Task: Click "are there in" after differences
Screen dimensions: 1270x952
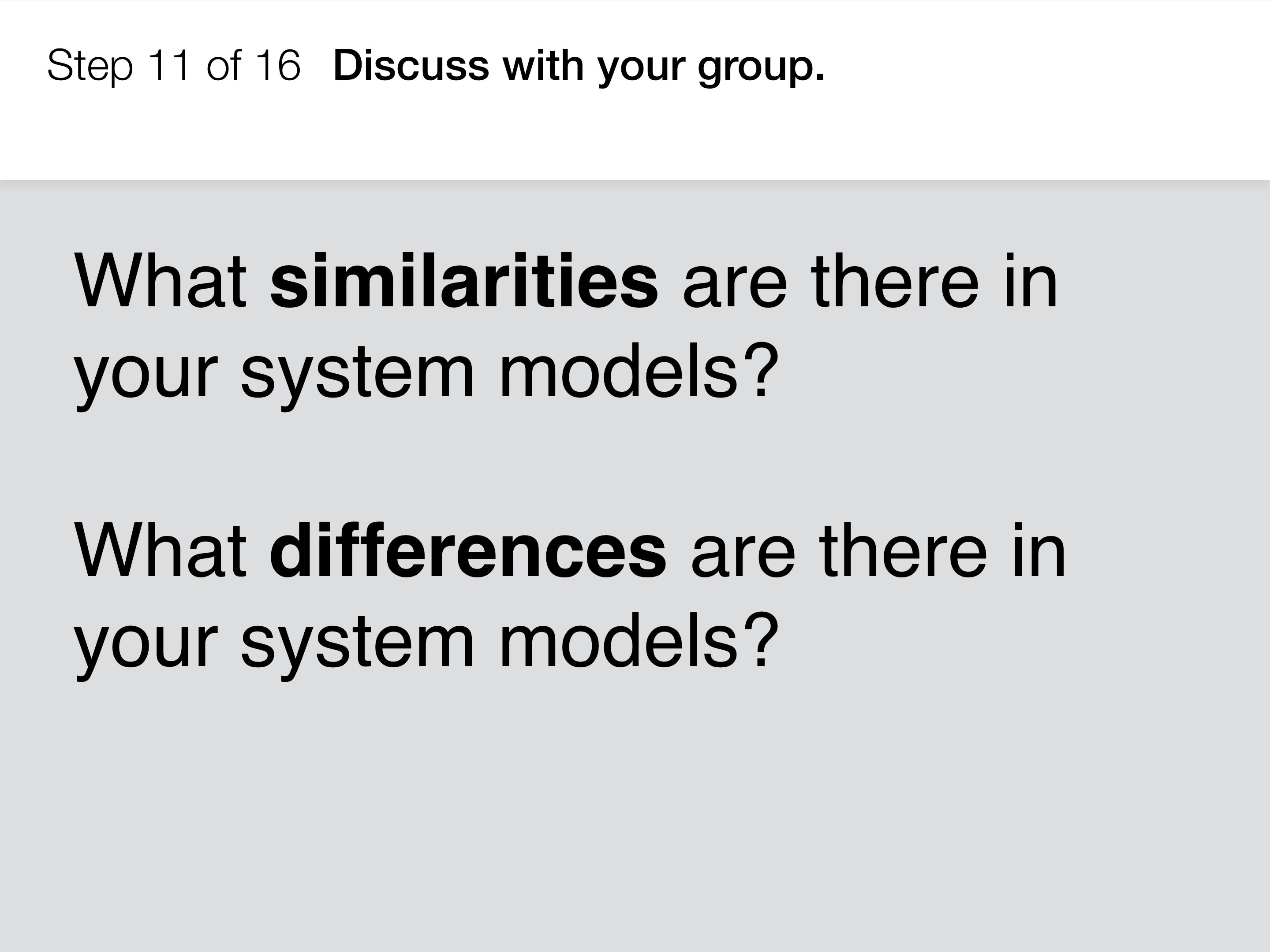Action: [878, 550]
